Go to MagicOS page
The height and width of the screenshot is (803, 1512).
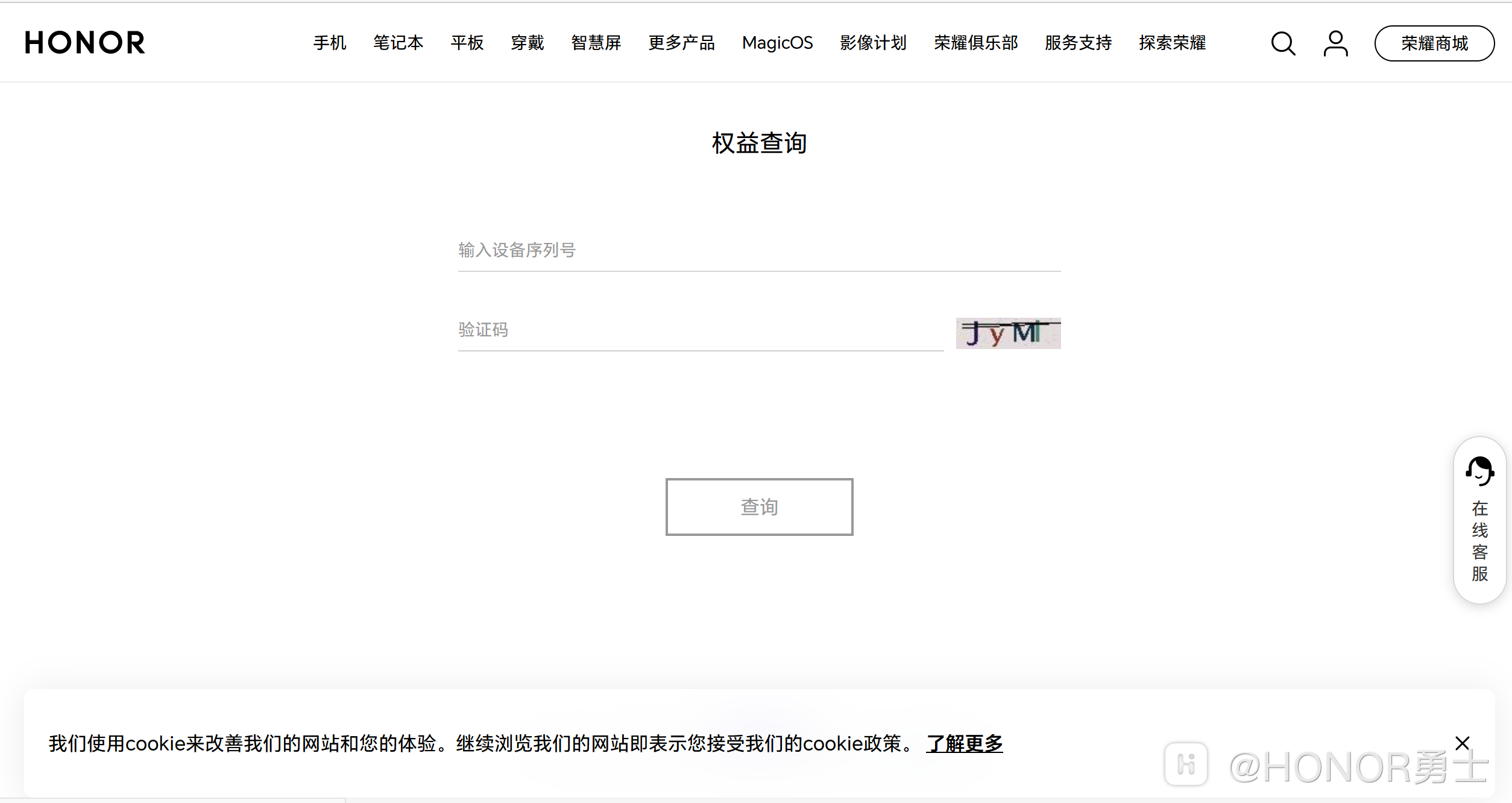(x=777, y=43)
